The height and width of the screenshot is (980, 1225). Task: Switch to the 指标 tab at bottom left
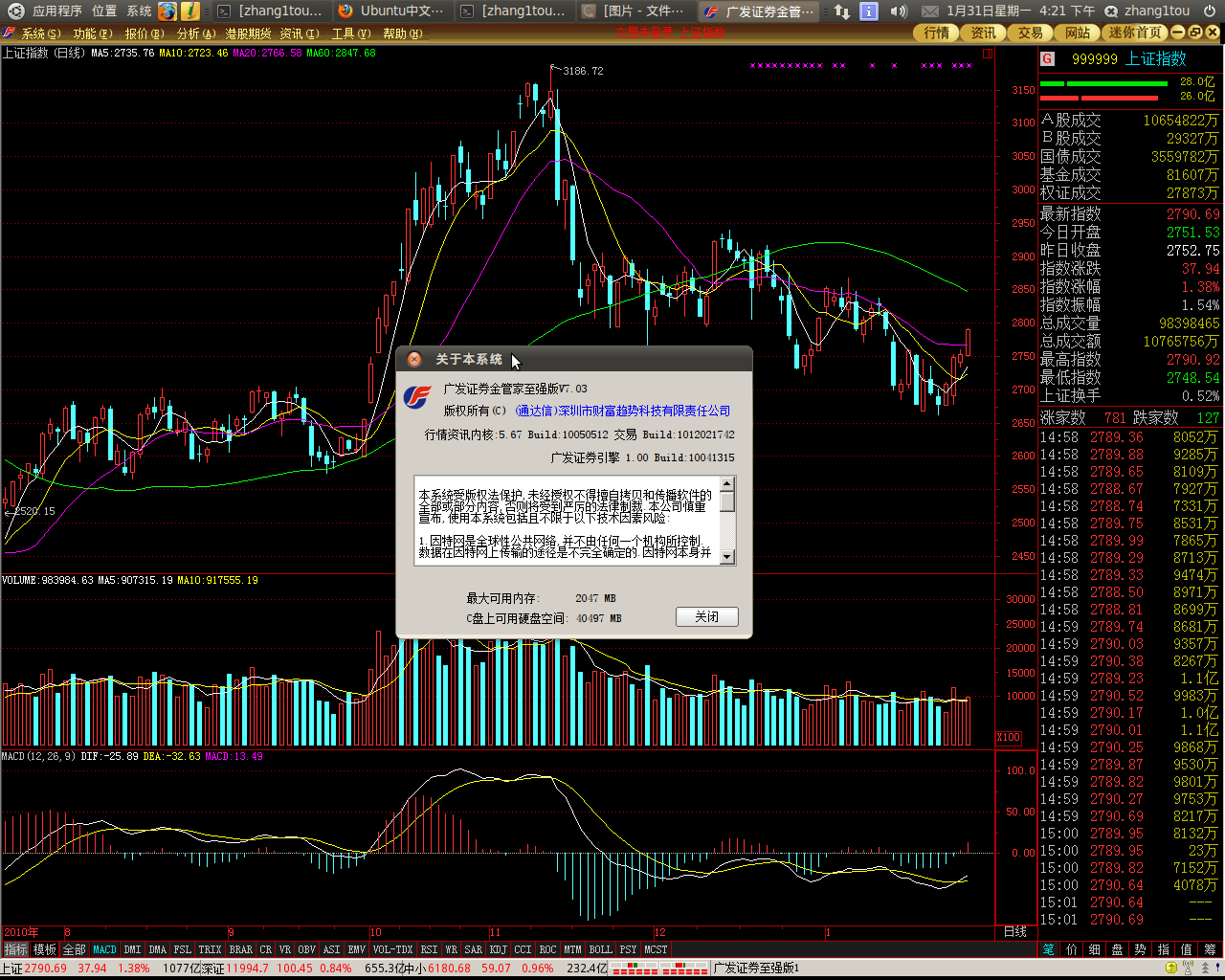pos(16,949)
